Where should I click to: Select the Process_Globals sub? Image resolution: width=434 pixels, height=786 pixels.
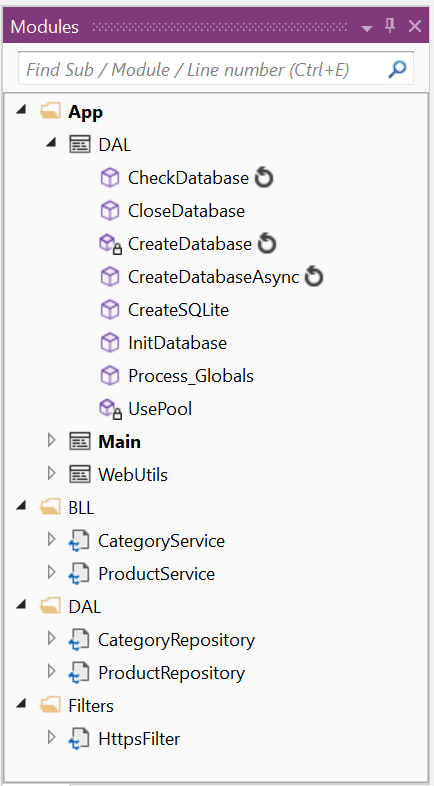(191, 376)
